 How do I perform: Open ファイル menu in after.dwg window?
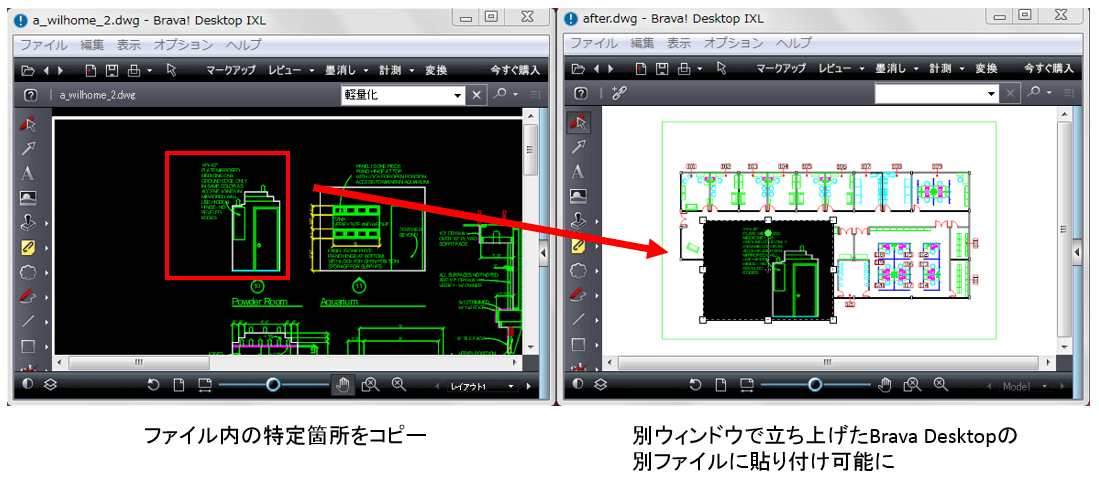593,43
